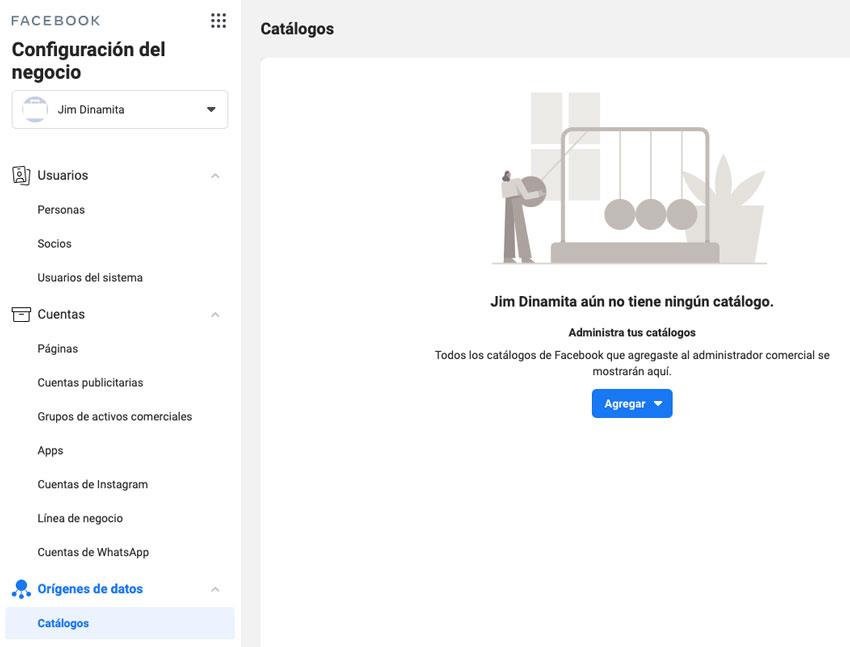Select Usuarios del sistema
Screen dimensions: 850x647
pyautogui.click(x=90, y=277)
